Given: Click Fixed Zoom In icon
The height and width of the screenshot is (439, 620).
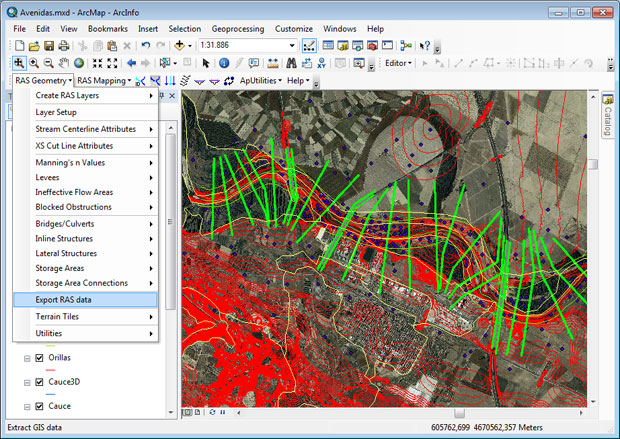Looking at the screenshot, I should pyautogui.click(x=97, y=63).
